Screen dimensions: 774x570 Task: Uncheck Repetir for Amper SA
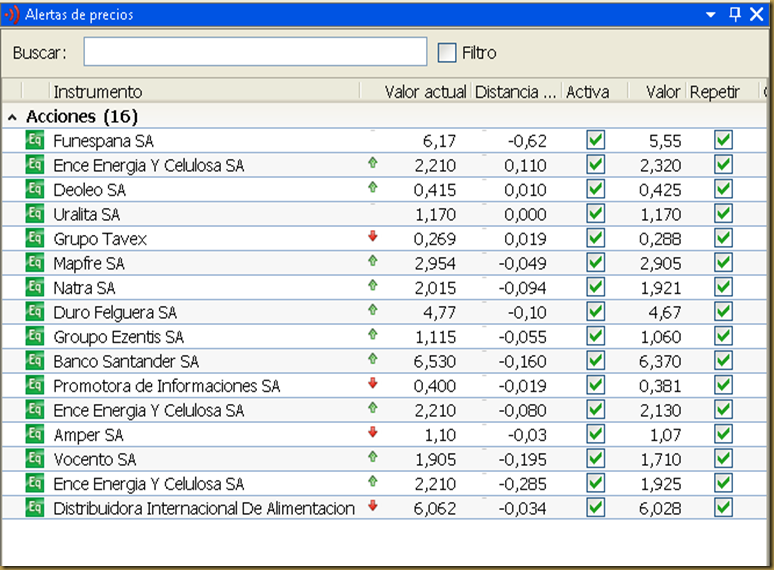pyautogui.click(x=723, y=434)
